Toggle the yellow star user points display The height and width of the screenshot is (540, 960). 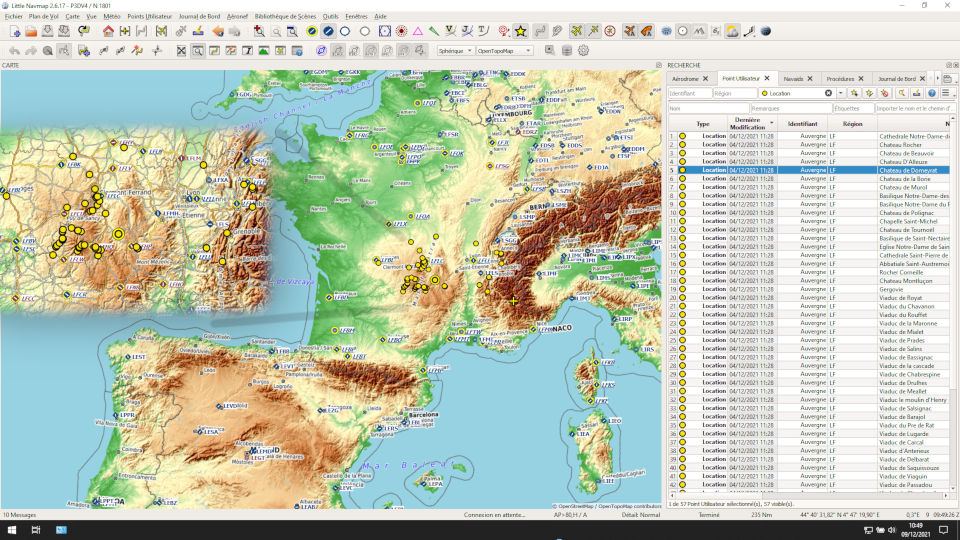pos(520,31)
